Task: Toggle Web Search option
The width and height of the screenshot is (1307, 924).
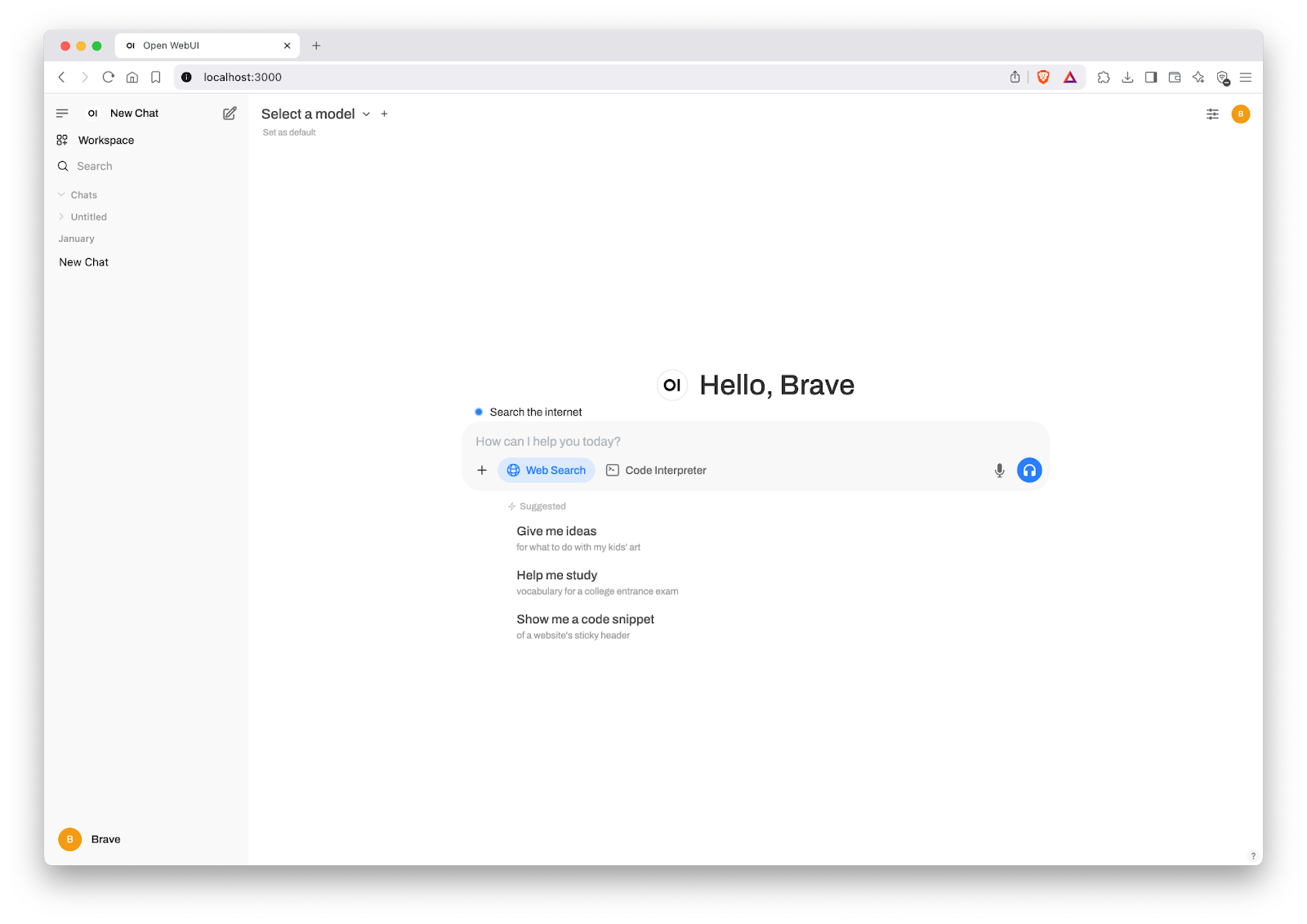Action: point(546,471)
